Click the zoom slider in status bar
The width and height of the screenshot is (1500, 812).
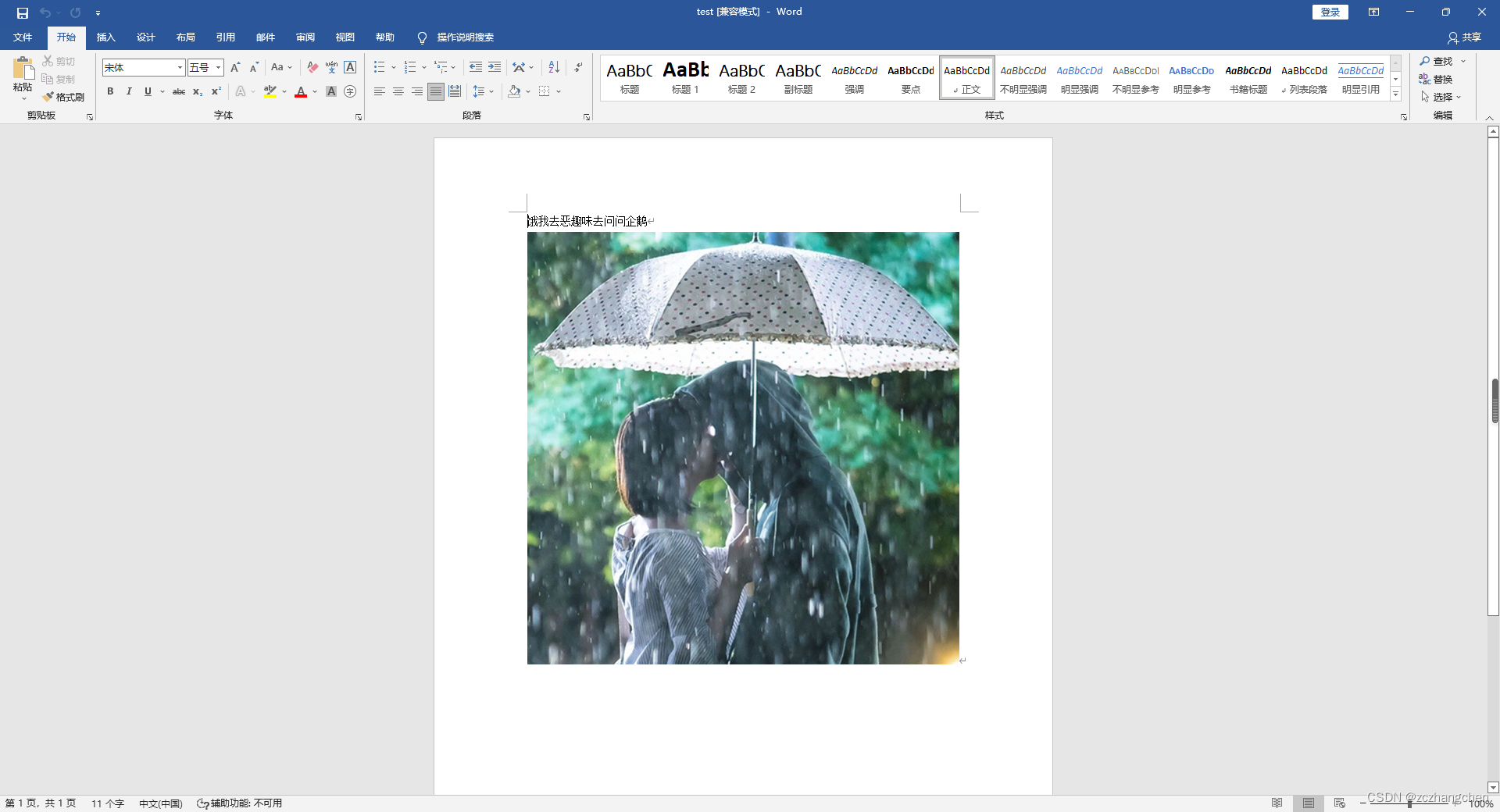click(x=1409, y=803)
